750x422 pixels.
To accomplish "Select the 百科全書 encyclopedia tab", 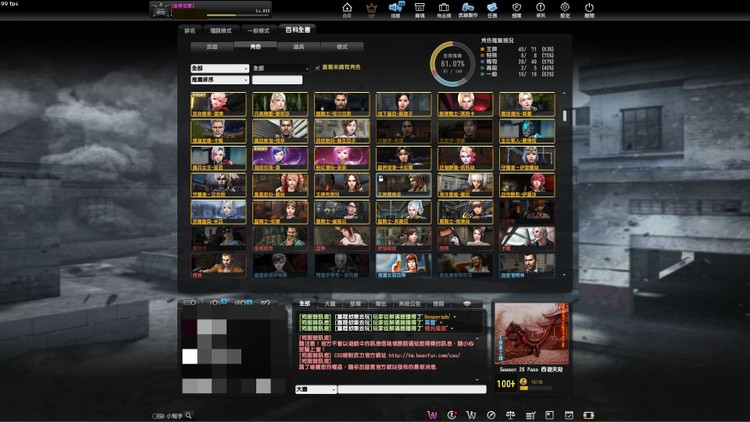I will tap(298, 30).
